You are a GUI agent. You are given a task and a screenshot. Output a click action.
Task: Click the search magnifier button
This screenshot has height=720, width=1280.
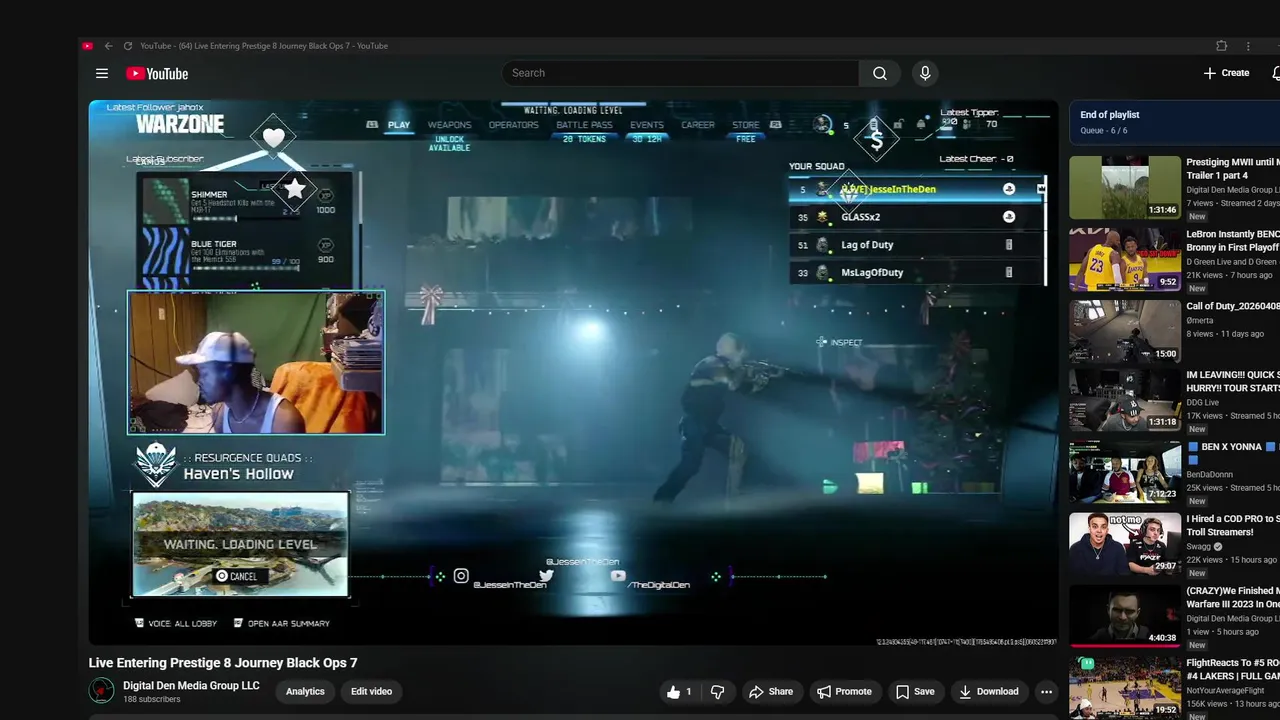(880, 73)
